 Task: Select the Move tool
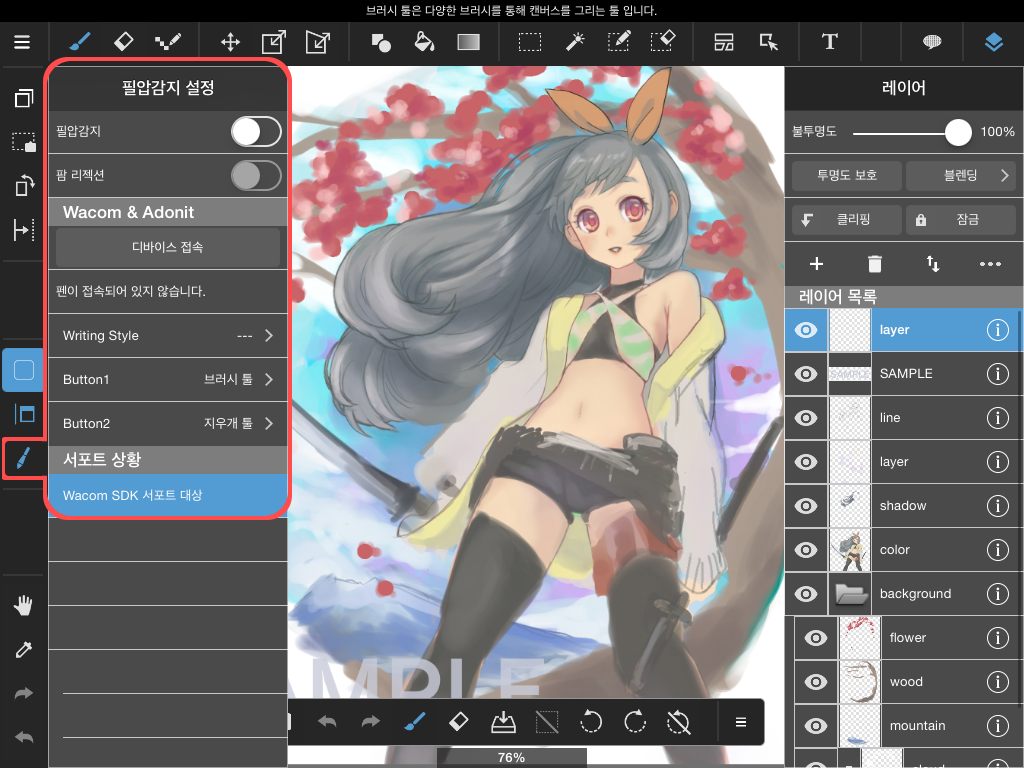[x=230, y=42]
